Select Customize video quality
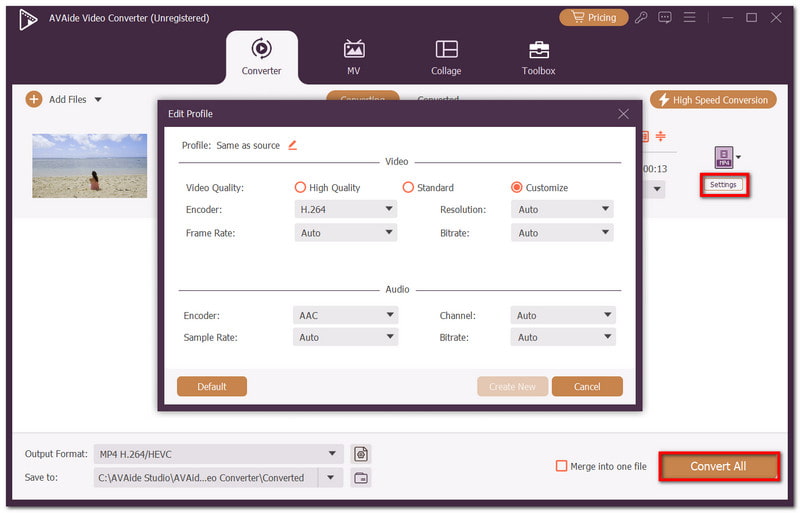Viewport: 800px width, 513px height. click(516, 187)
